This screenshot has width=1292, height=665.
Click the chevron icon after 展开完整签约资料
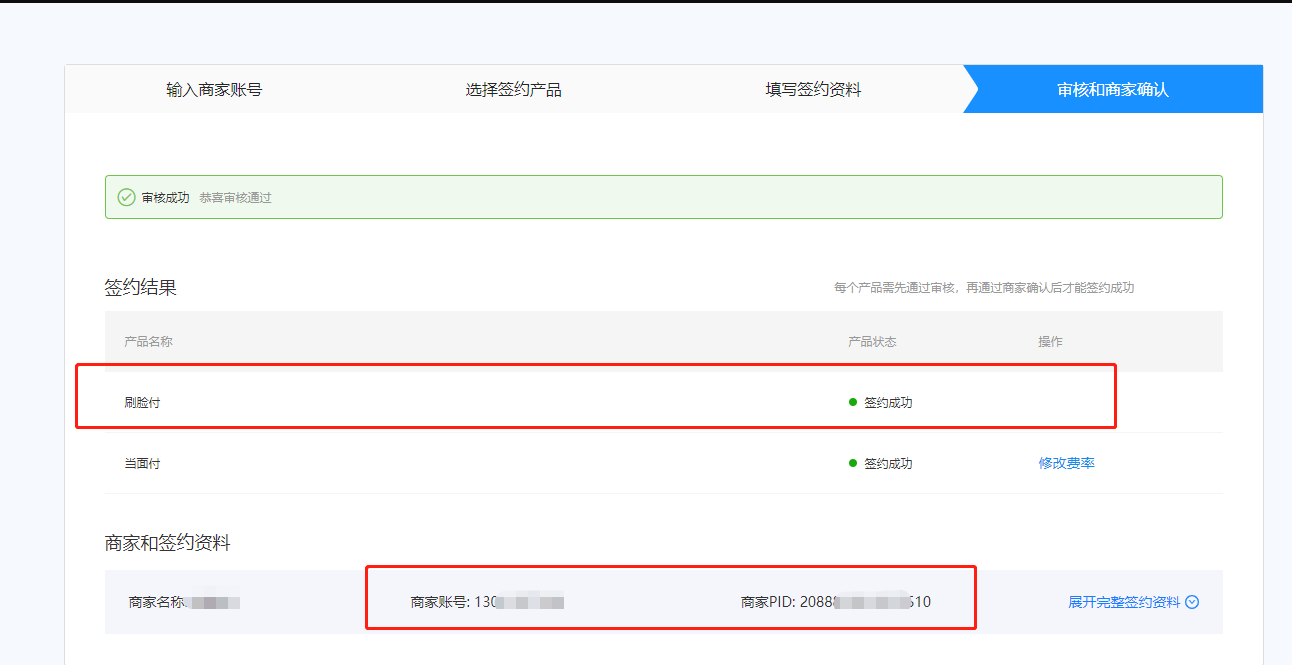[1192, 602]
